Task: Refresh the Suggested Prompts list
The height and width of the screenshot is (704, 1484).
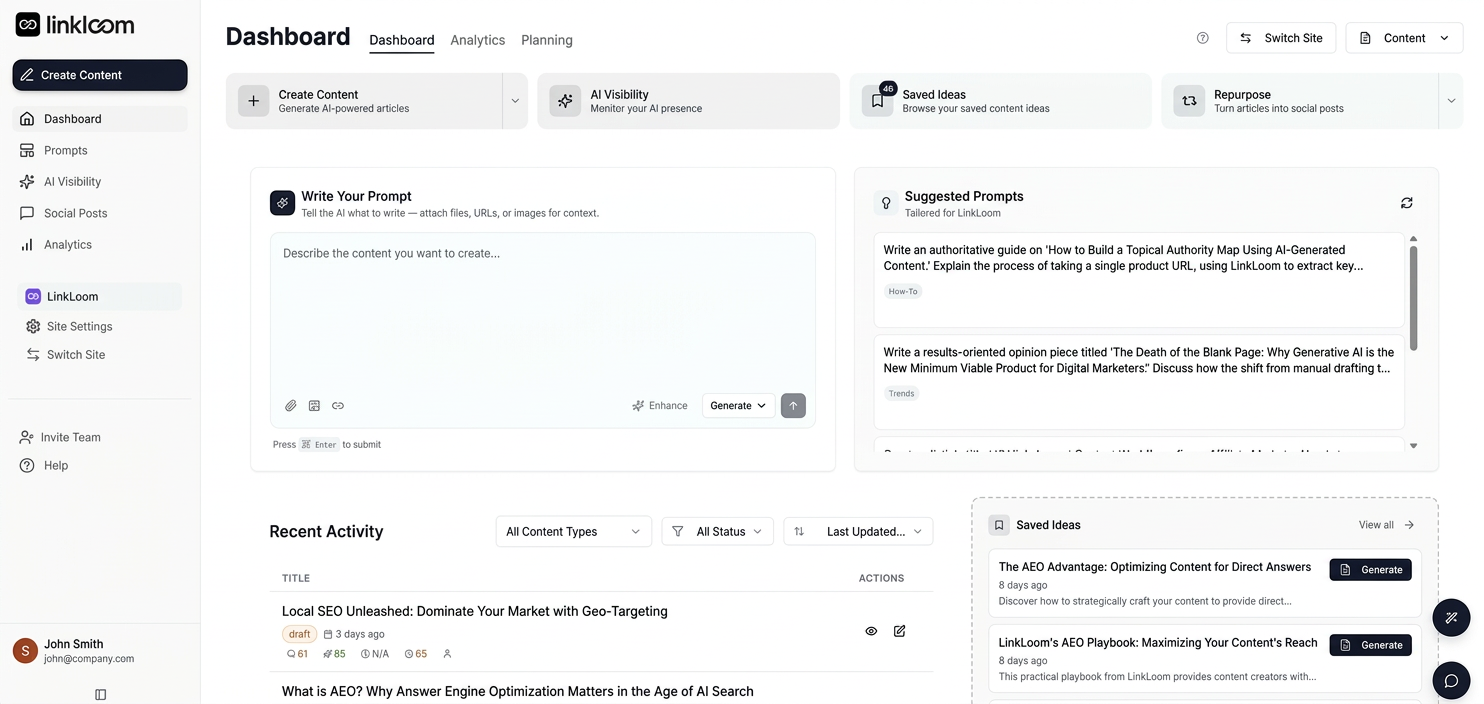Action: point(1406,202)
